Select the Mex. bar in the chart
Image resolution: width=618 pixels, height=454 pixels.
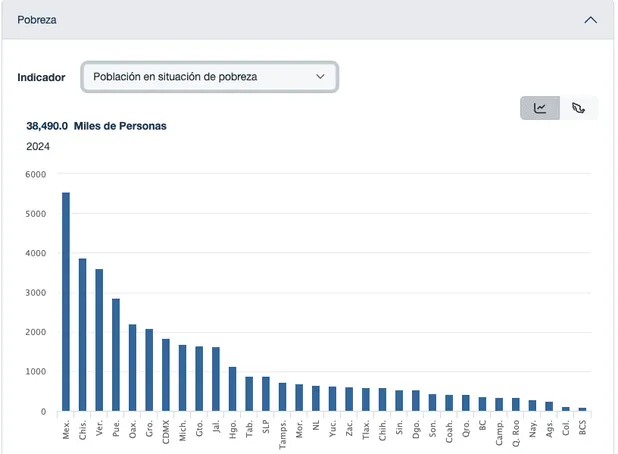coord(66,302)
